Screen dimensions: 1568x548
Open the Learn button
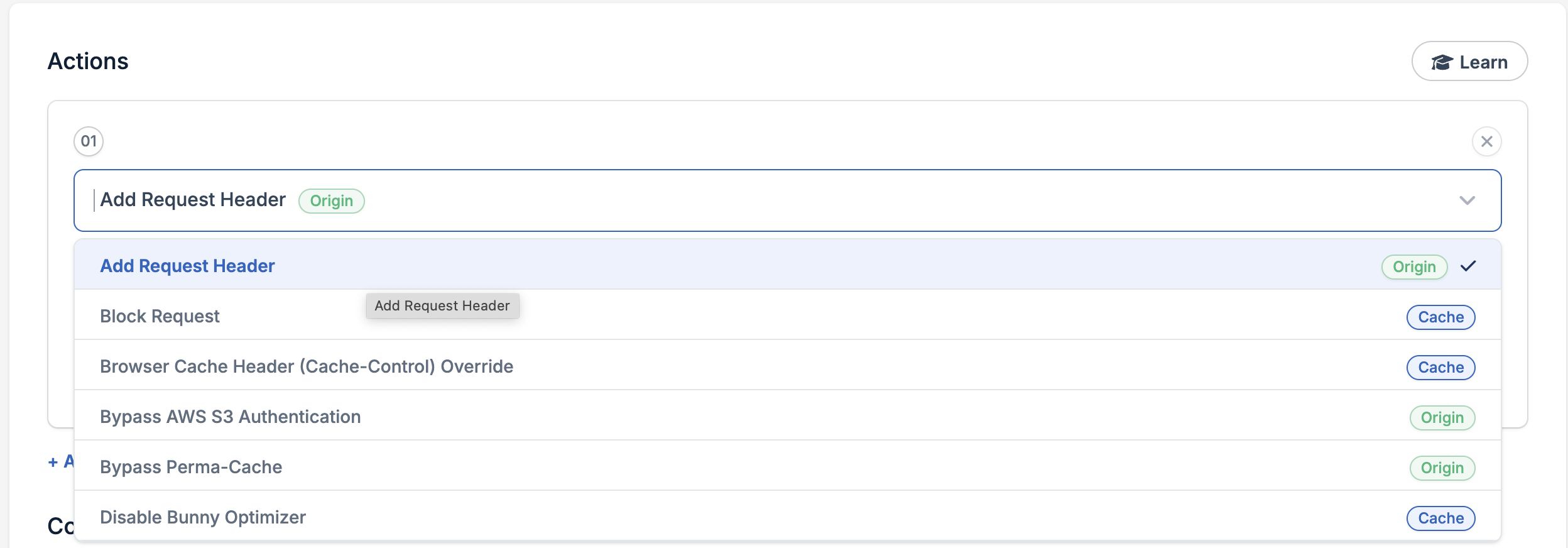1469,61
